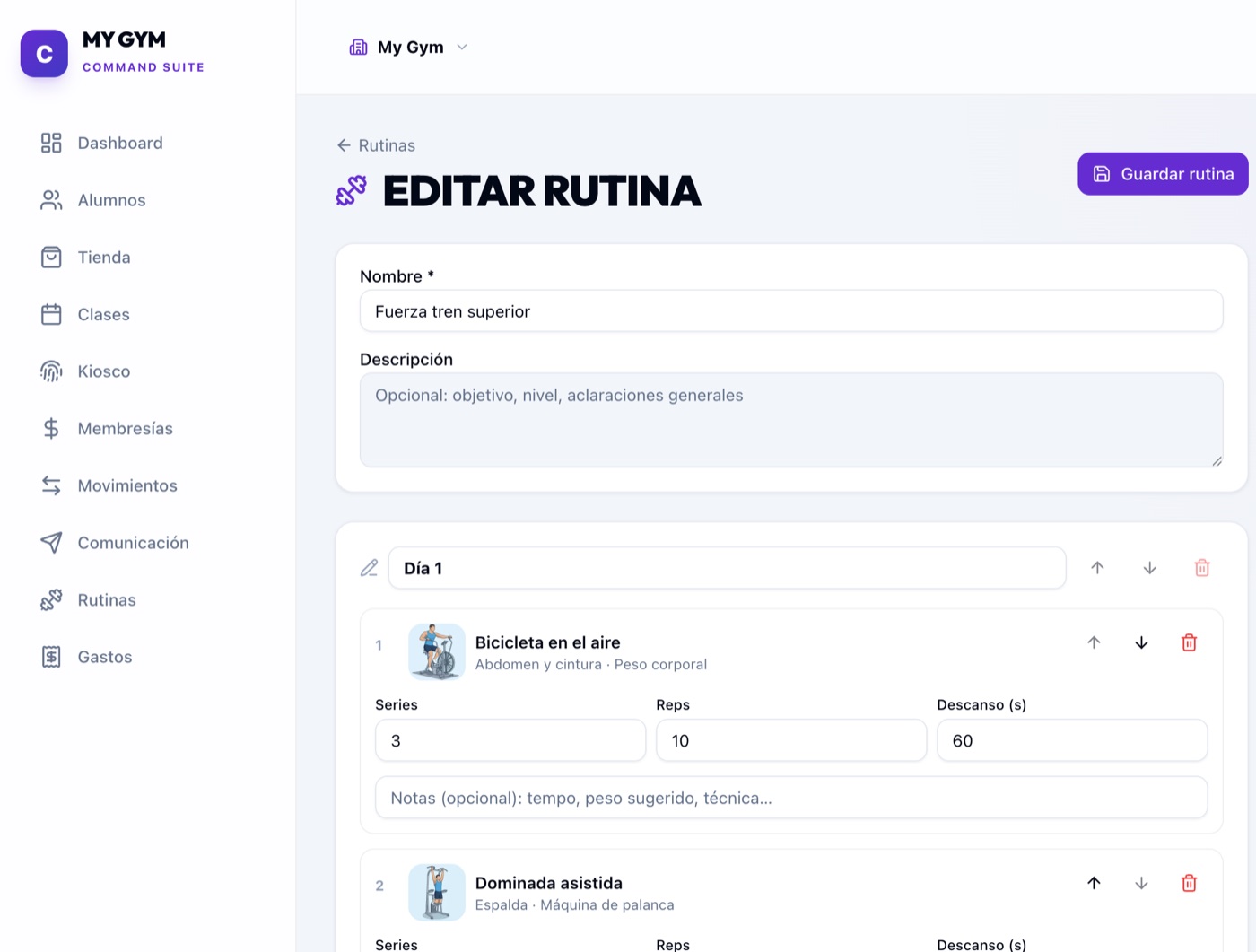Click the Tienda shopping bag icon

click(x=51, y=258)
